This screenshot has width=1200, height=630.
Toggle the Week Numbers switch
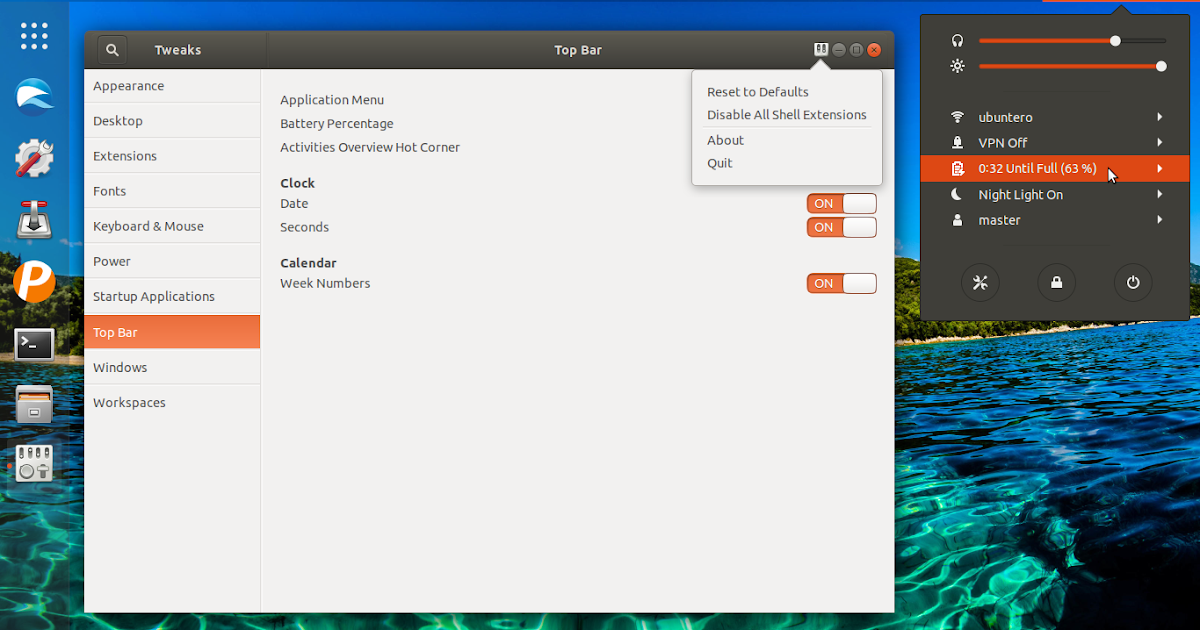842,284
